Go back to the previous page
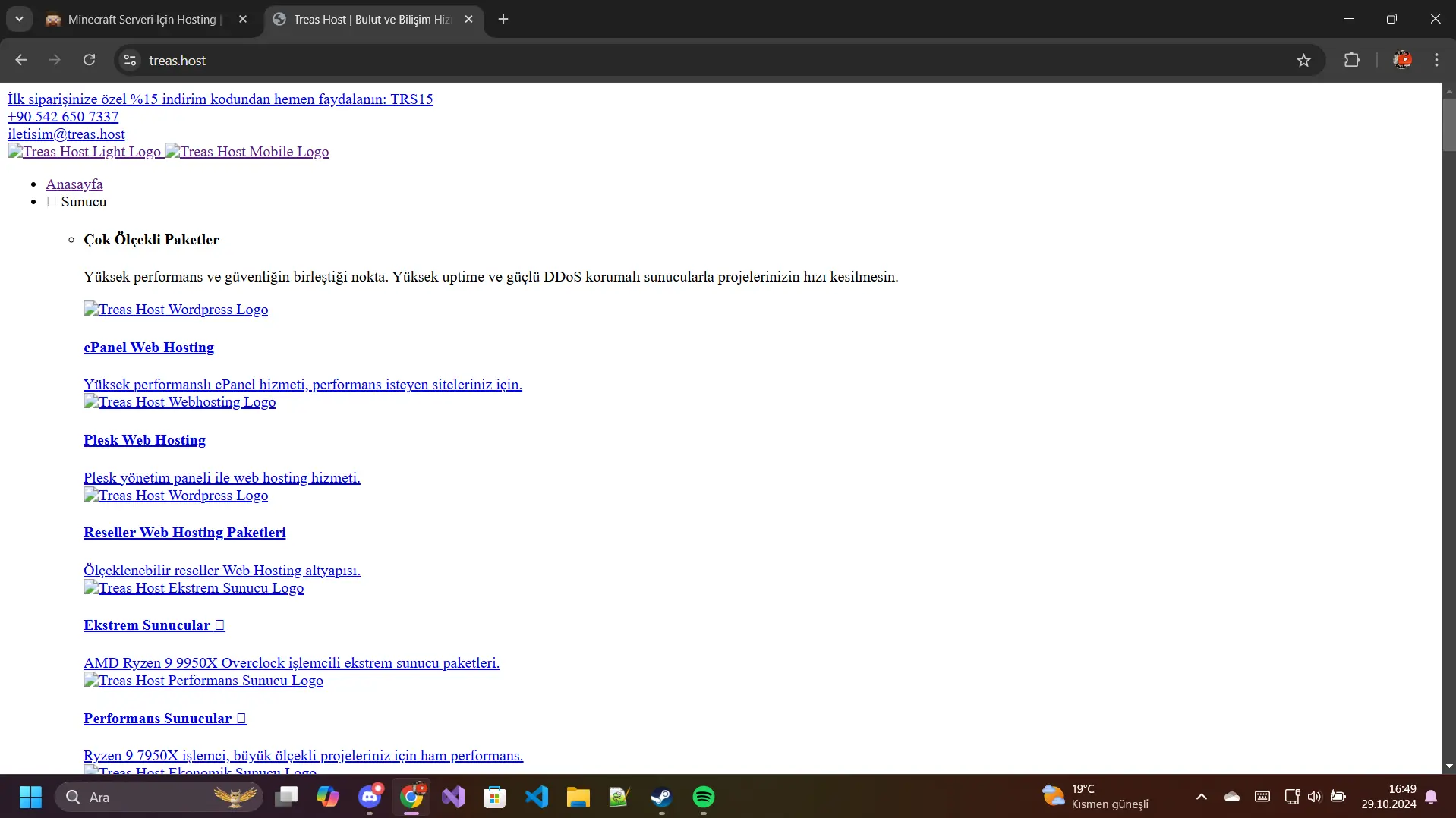Viewport: 1456px width, 818px height. (20, 60)
